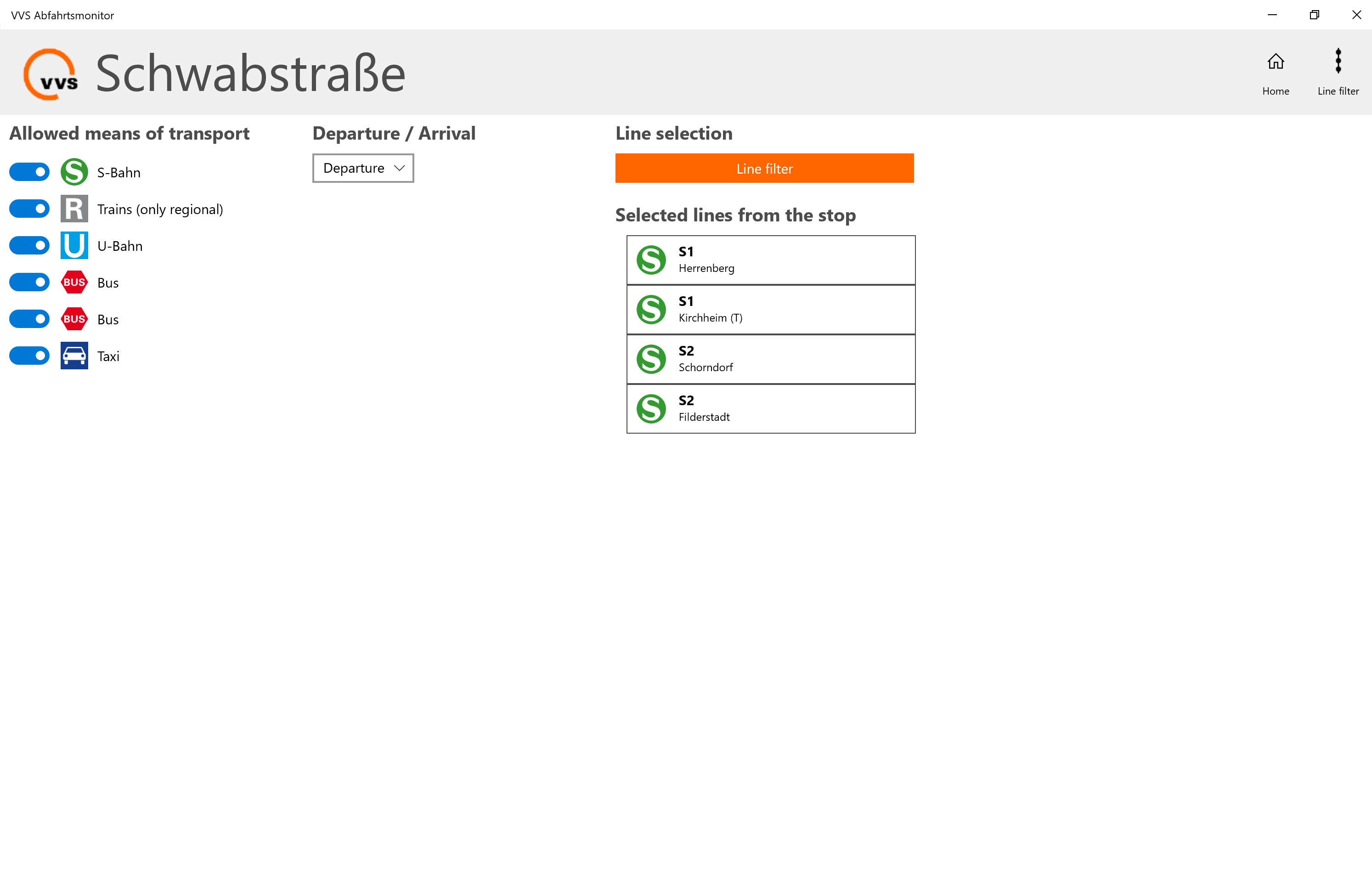Select the S1 Herrenberg line
This screenshot has height=882, width=1372.
click(x=770, y=260)
